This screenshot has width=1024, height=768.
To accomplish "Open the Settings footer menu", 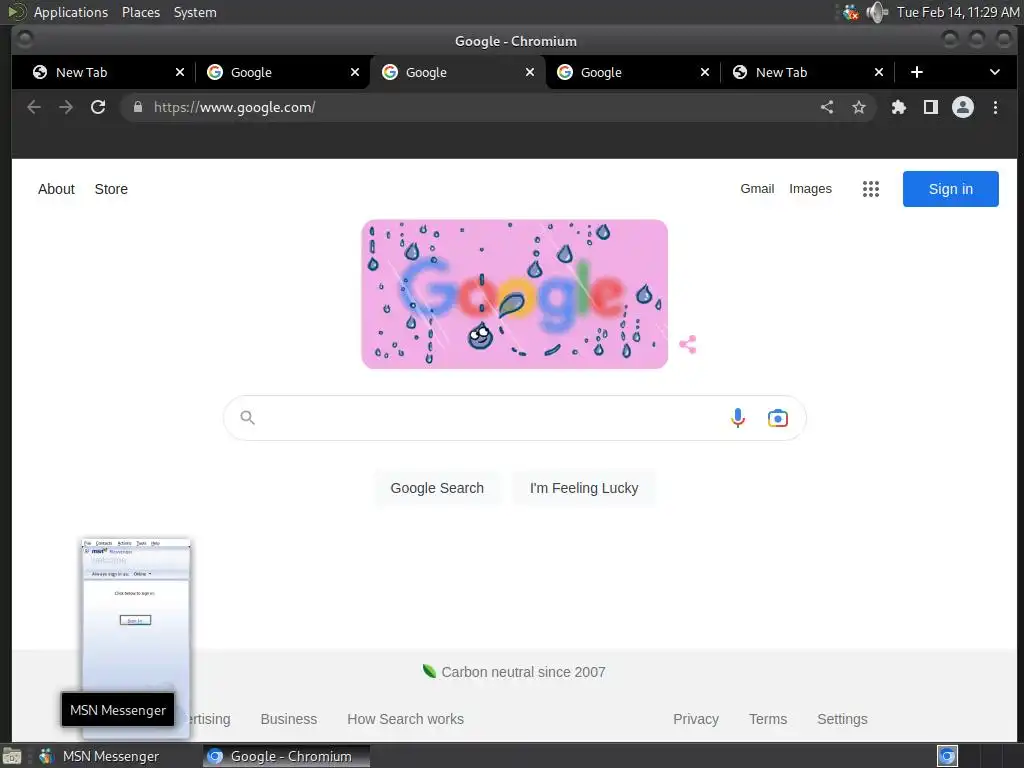I will pos(842,719).
